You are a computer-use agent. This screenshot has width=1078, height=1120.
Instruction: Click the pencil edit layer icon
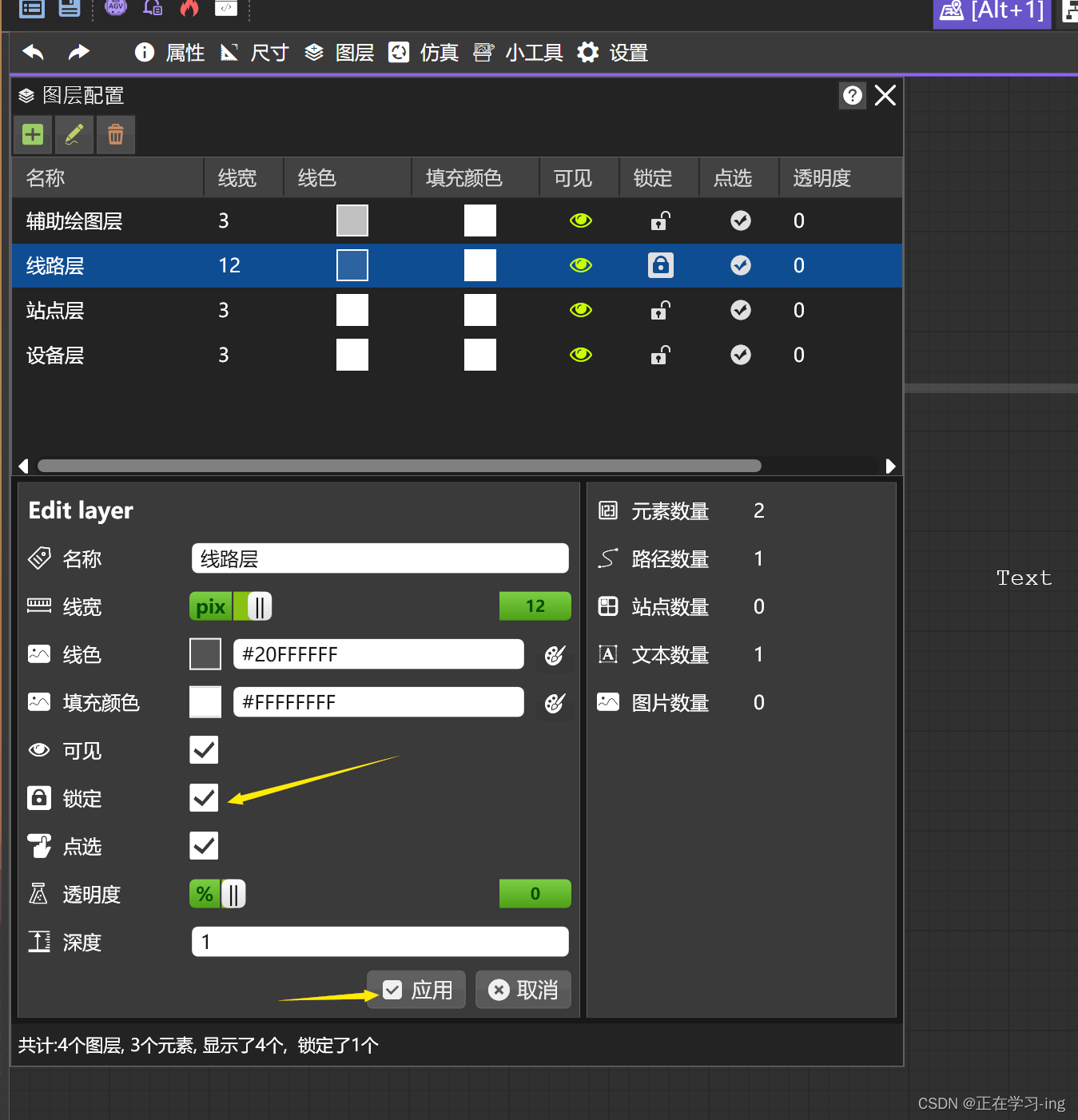(74, 134)
